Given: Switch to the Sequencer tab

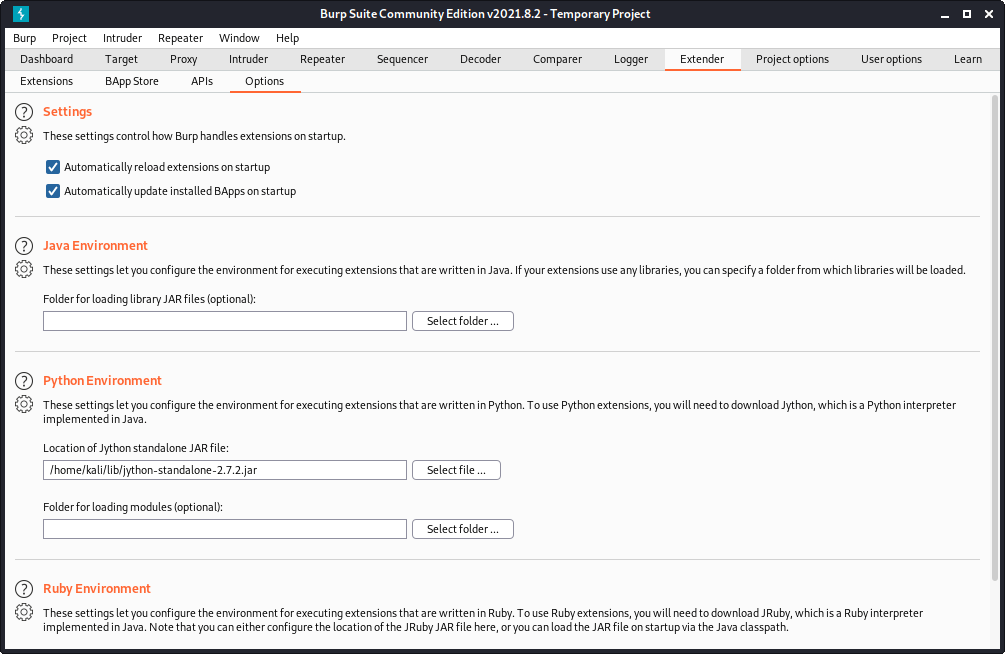Looking at the screenshot, I should tap(402, 59).
